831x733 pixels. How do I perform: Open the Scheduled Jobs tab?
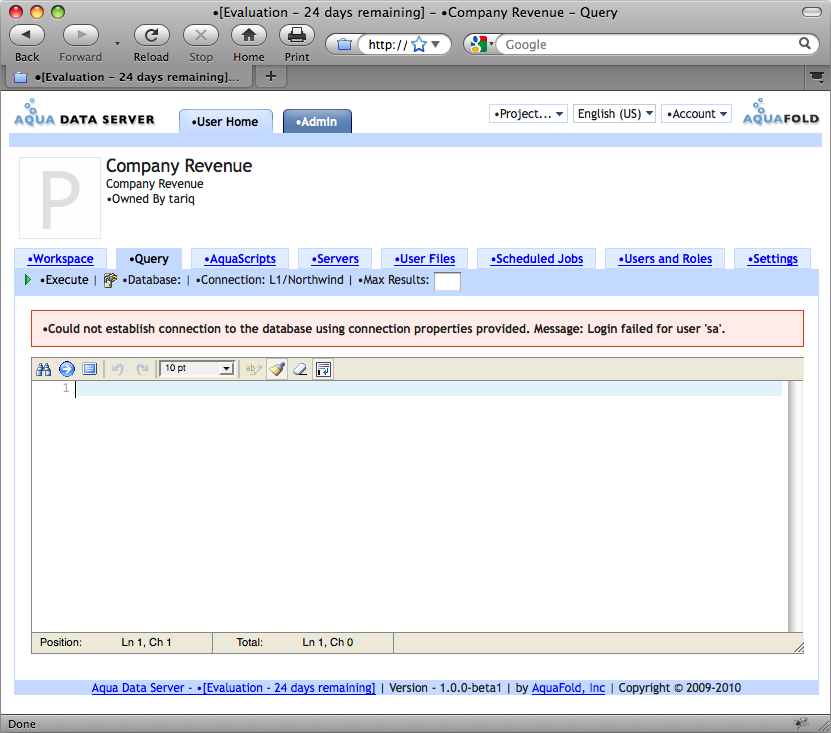coord(536,259)
